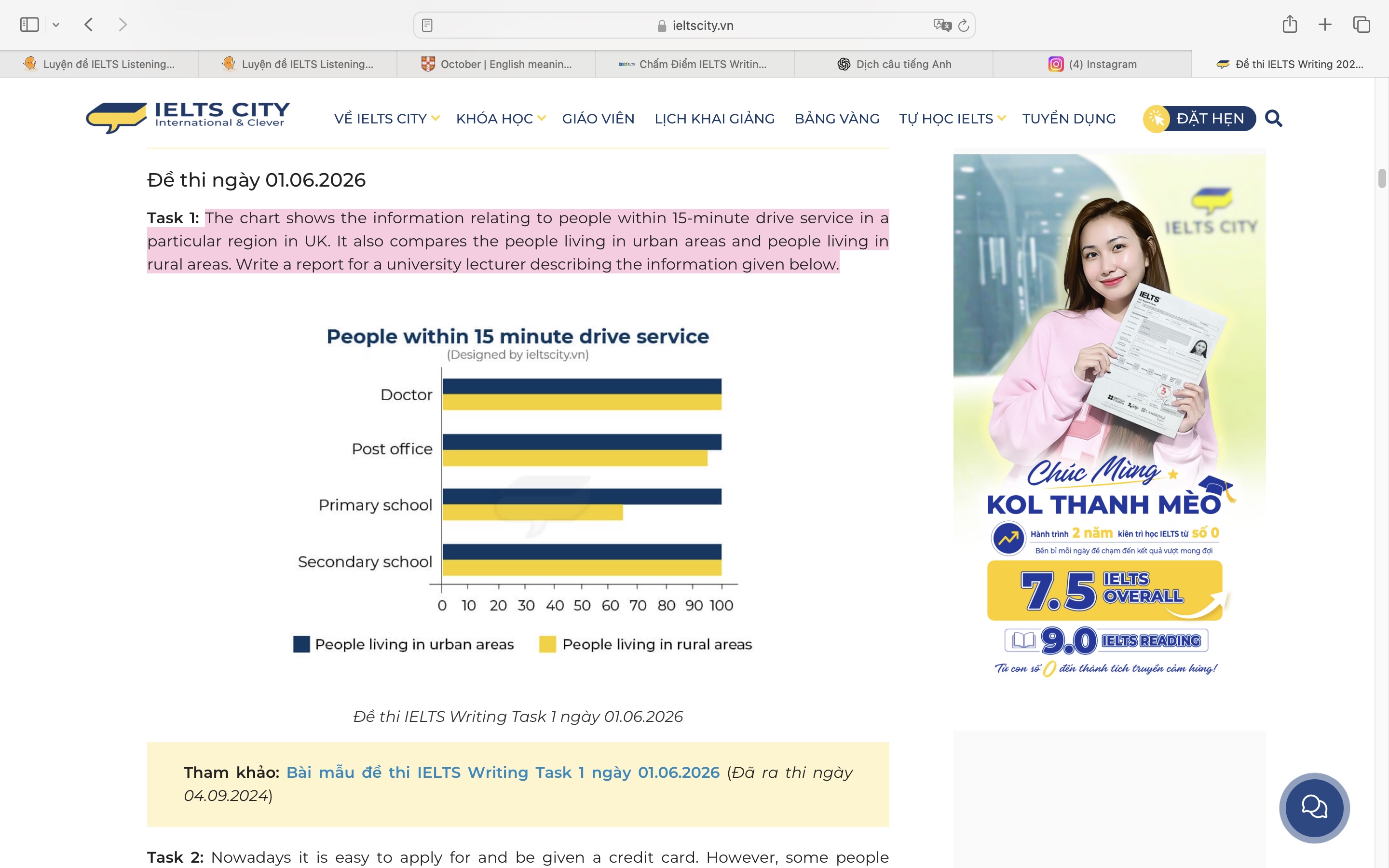The image size is (1389, 868).
Task: Open the sidebar options chevron dropdown
Action: pos(55,25)
